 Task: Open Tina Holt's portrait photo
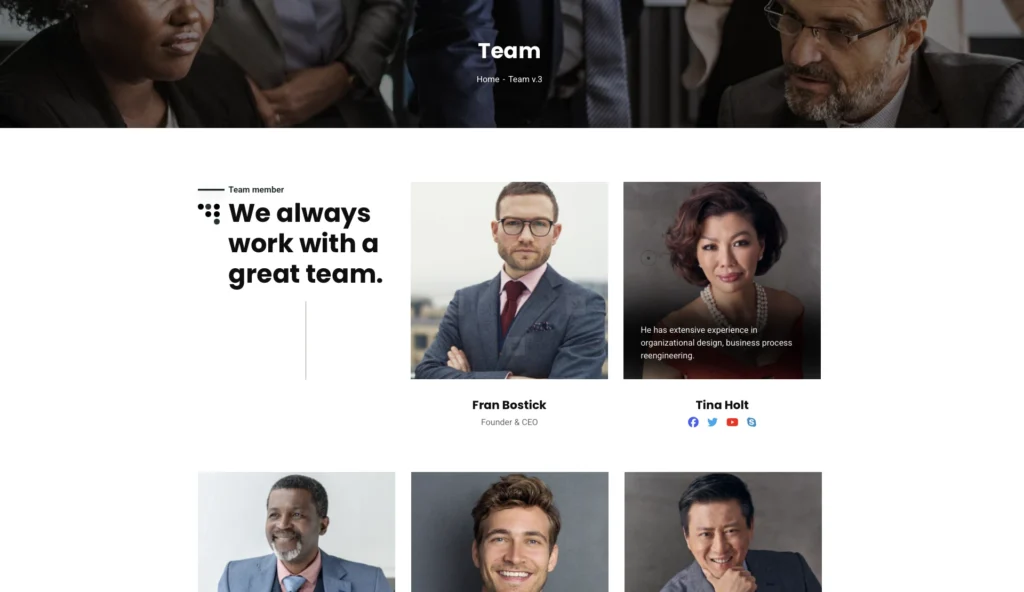coord(722,280)
